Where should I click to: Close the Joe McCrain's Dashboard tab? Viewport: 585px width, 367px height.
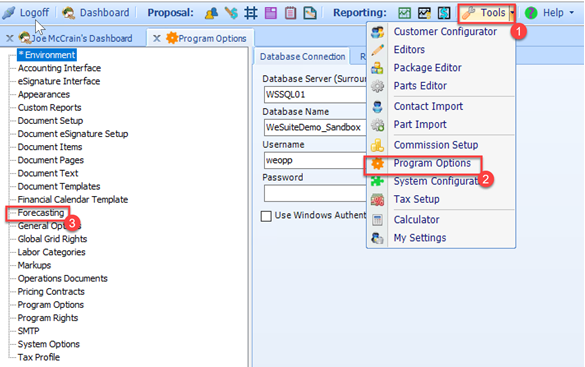tap(10, 38)
